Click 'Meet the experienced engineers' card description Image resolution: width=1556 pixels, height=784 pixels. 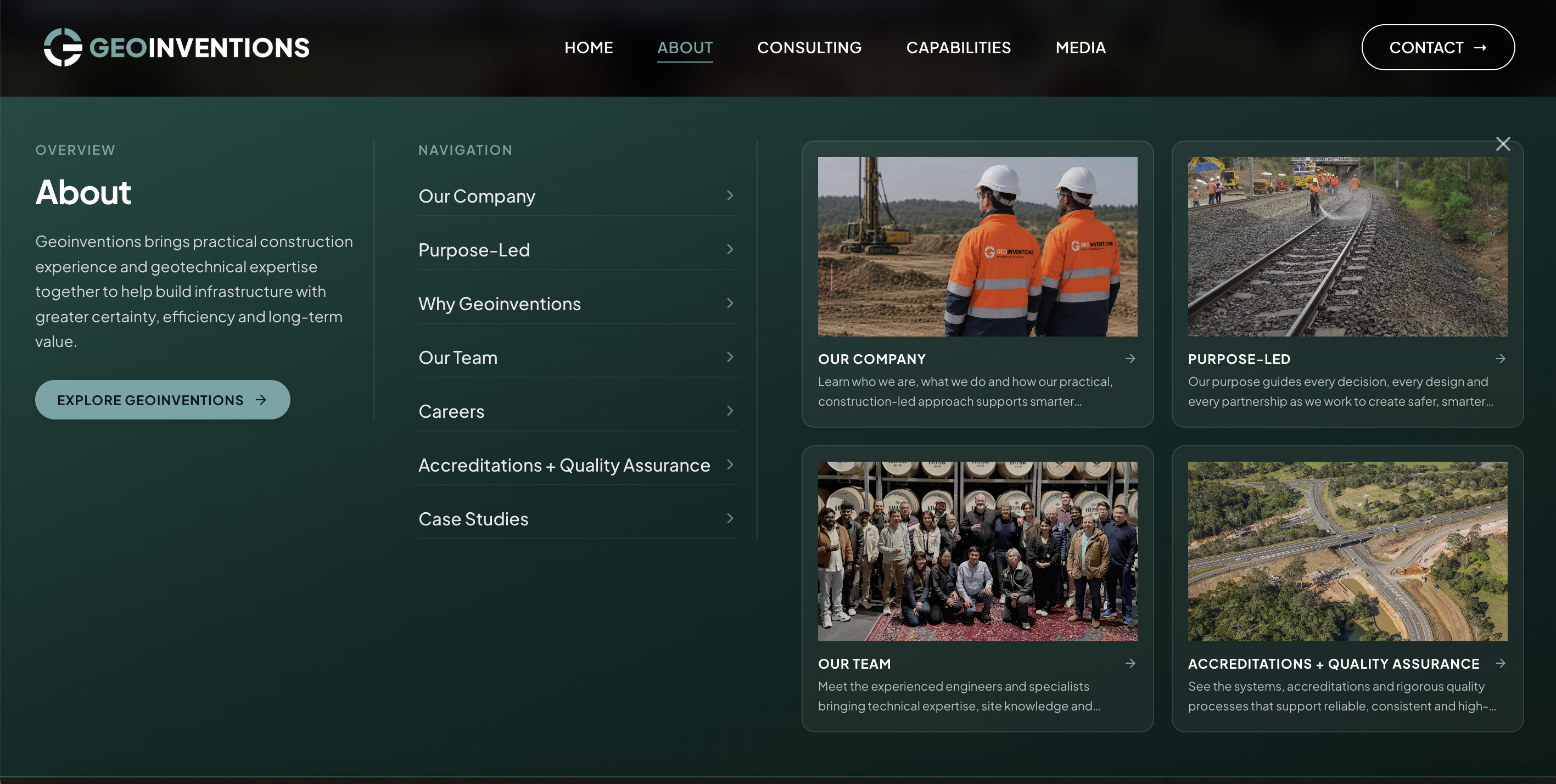pos(959,696)
